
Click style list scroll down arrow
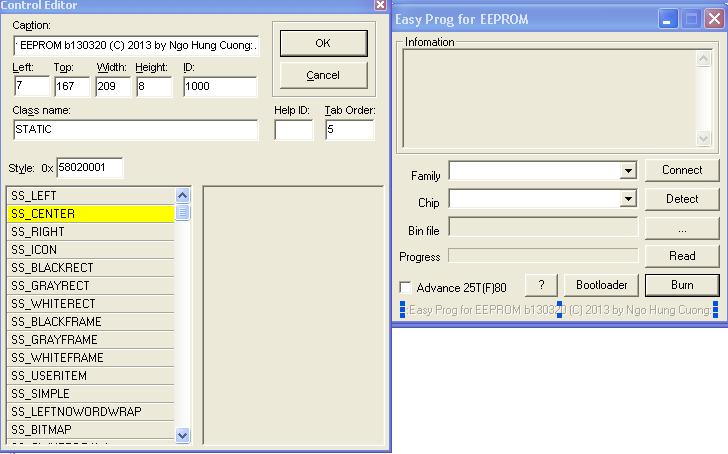[x=182, y=435]
